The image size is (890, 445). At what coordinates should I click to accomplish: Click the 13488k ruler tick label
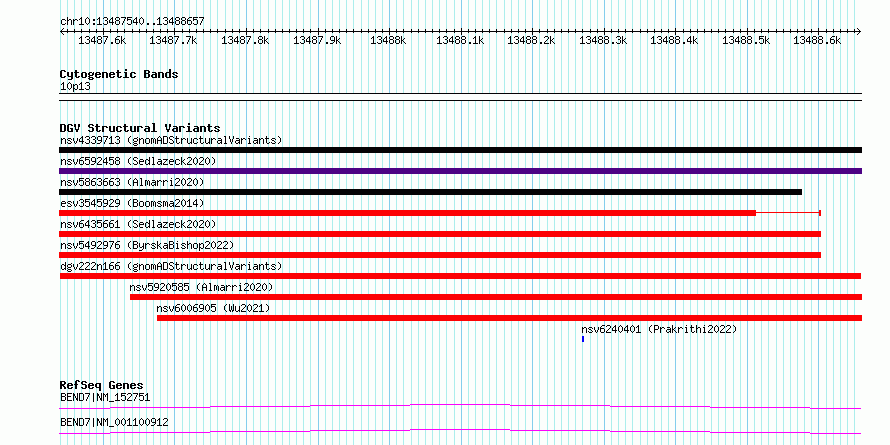click(388, 40)
